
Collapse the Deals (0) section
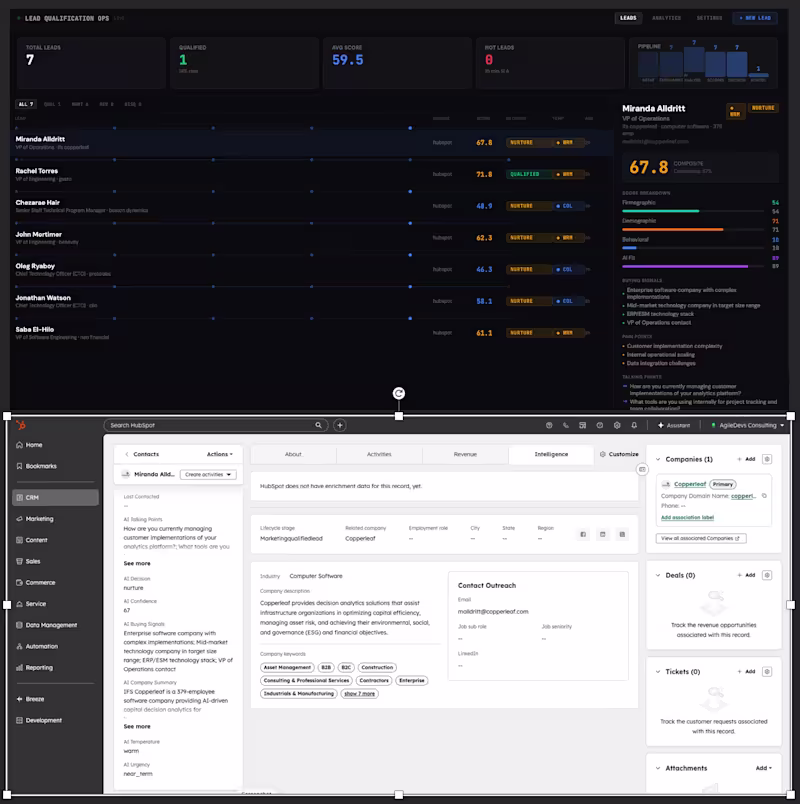[658, 575]
